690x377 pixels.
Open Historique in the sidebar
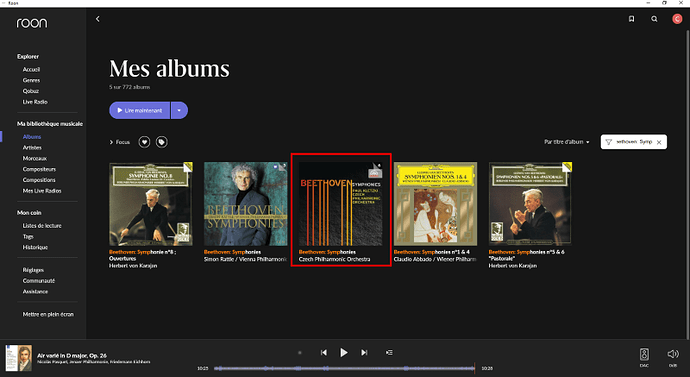pyautogui.click(x=35, y=247)
